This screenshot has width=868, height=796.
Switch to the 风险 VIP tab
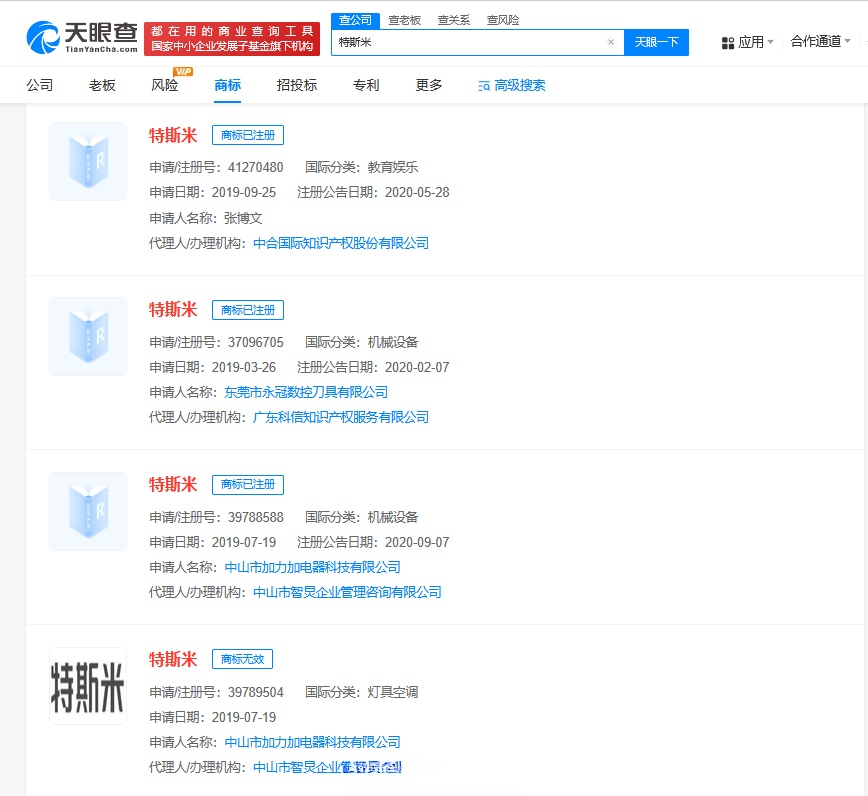[164, 85]
